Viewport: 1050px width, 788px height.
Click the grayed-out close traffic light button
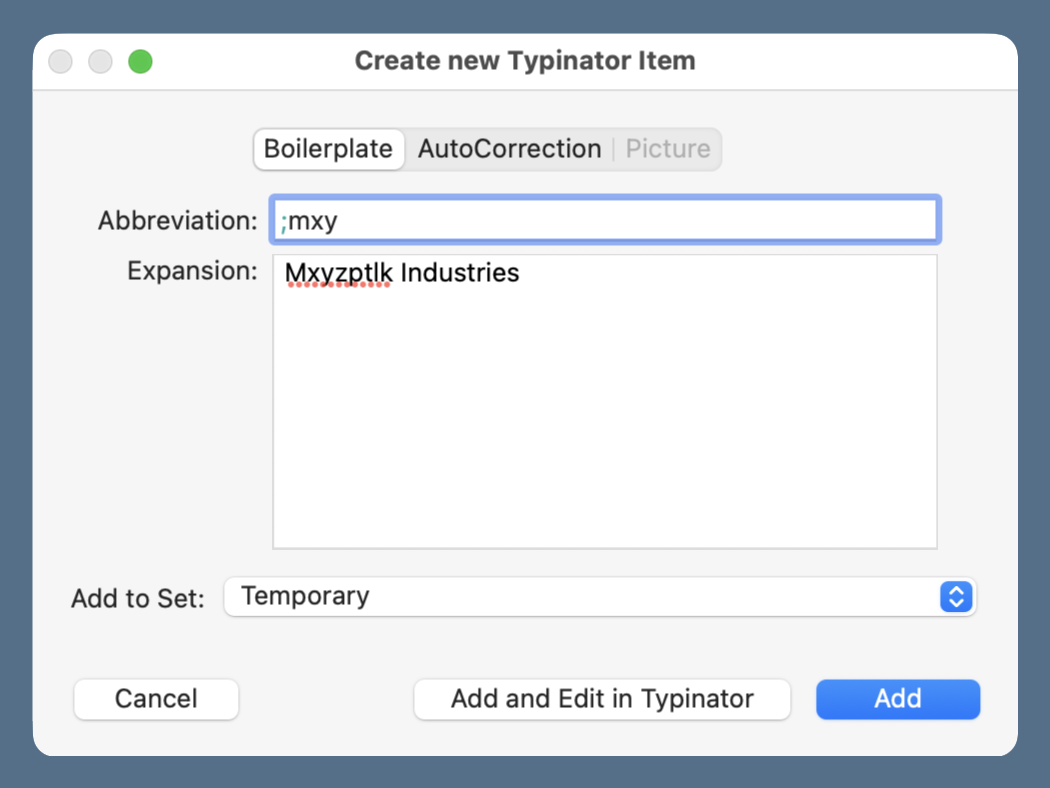[x=60, y=61]
